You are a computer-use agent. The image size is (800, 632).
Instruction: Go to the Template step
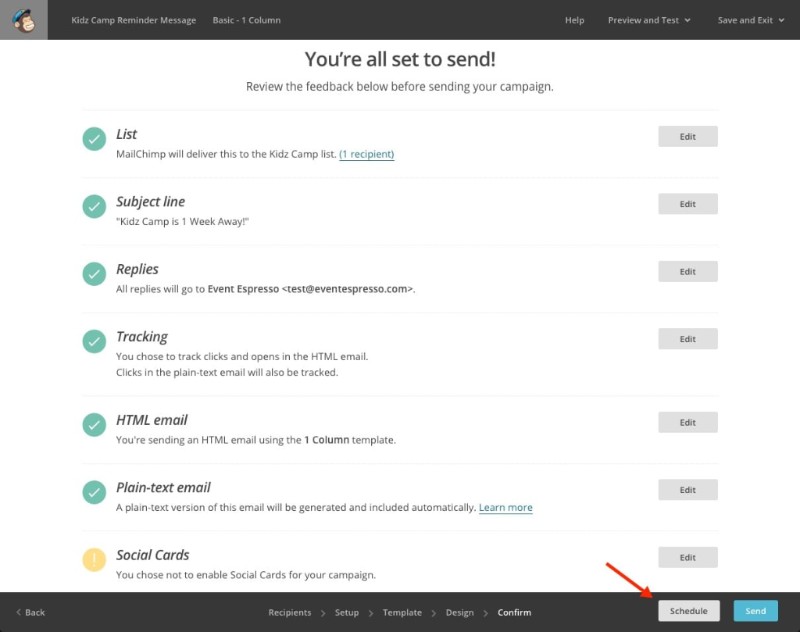(402, 612)
